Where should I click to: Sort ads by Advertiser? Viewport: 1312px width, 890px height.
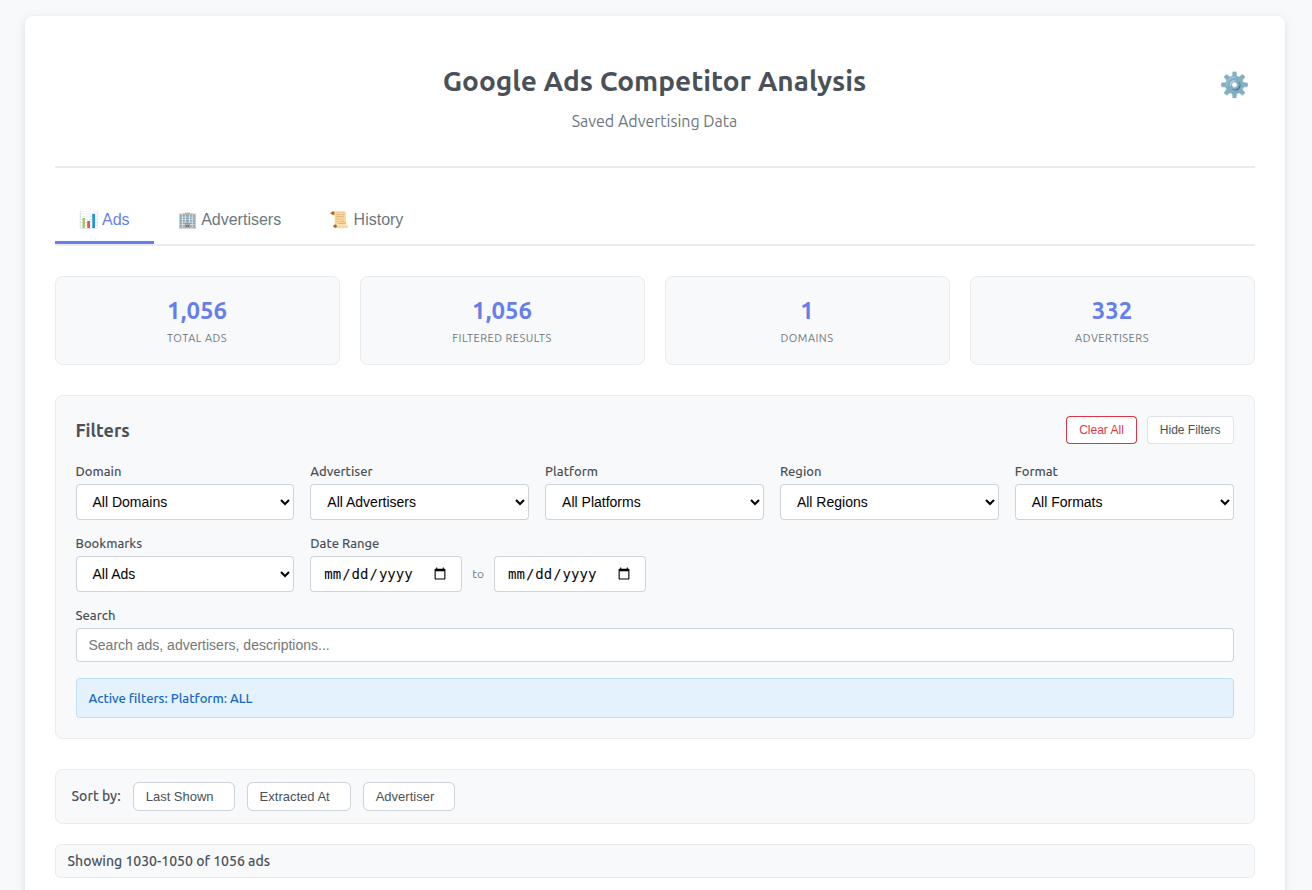408,796
